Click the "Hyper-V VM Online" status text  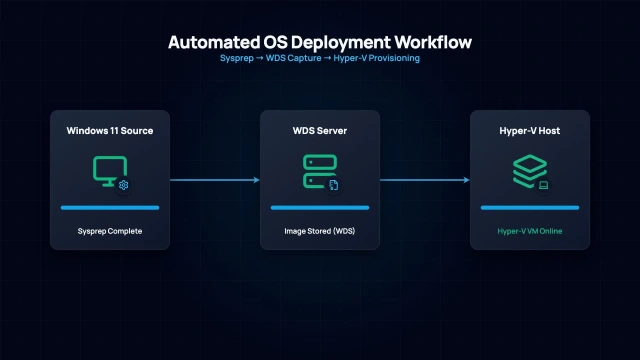(530, 231)
